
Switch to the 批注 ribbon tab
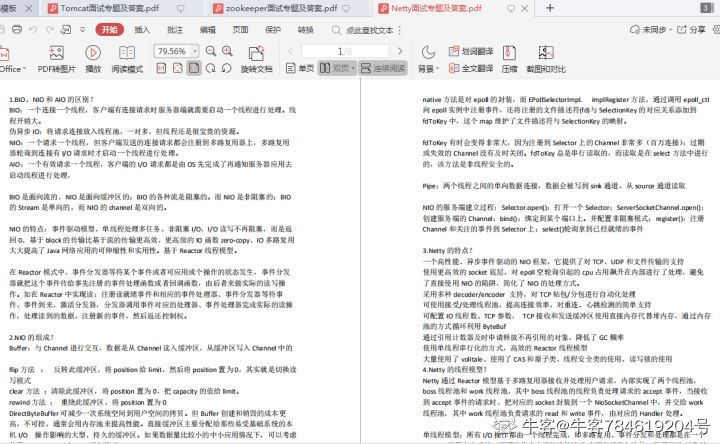[x=175, y=30]
